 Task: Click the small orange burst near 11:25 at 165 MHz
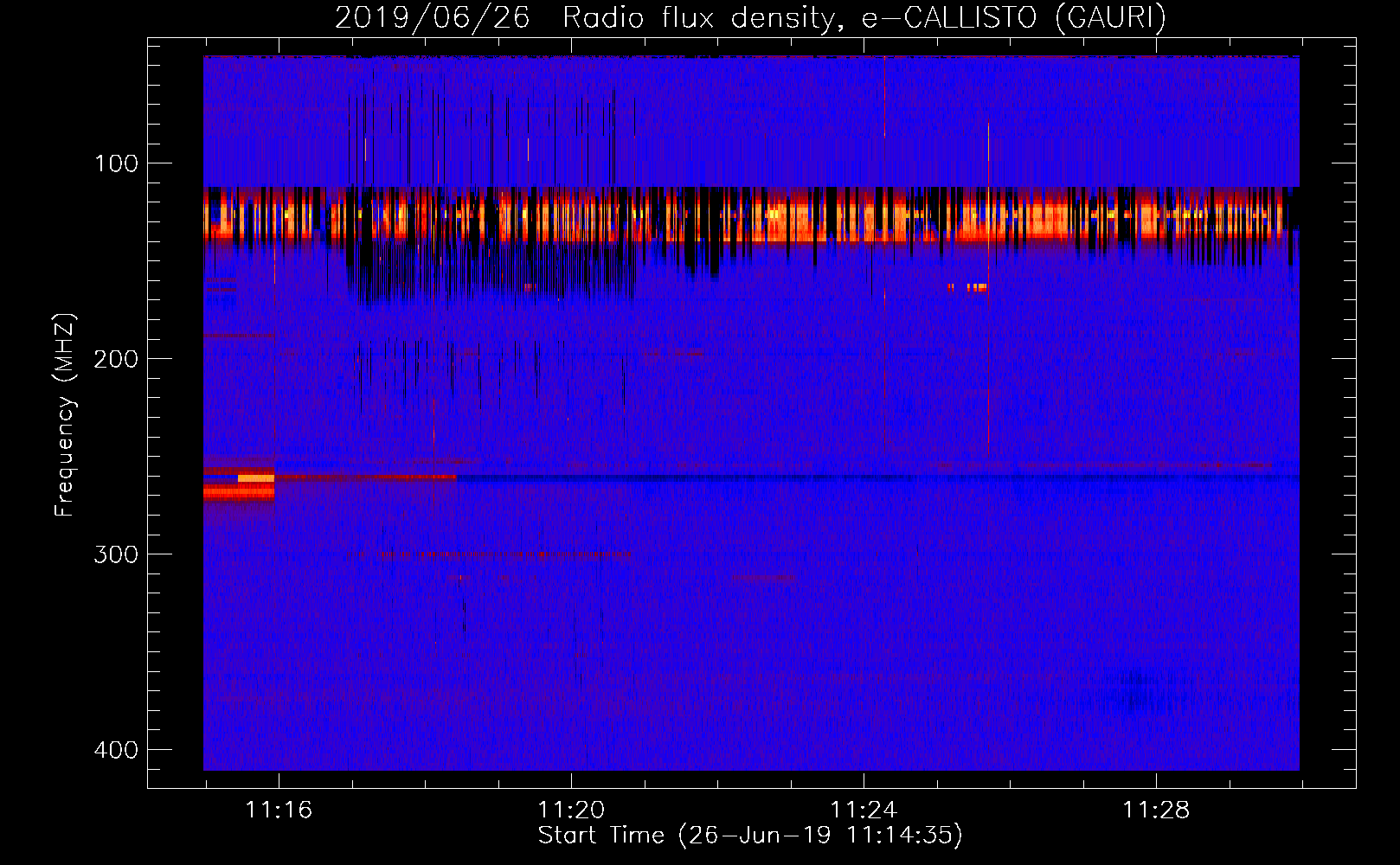(967, 287)
